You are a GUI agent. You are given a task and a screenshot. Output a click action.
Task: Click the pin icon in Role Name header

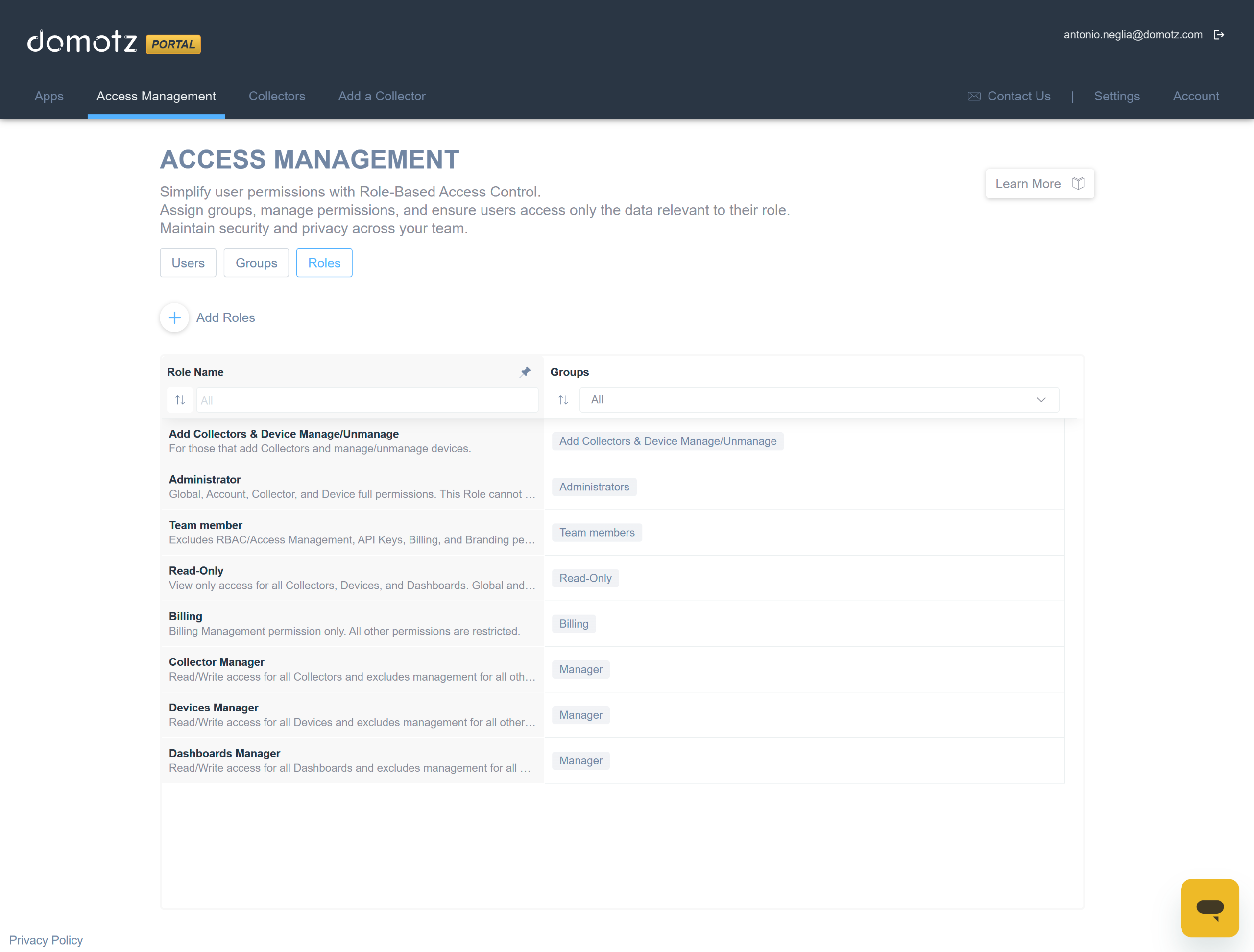(525, 372)
